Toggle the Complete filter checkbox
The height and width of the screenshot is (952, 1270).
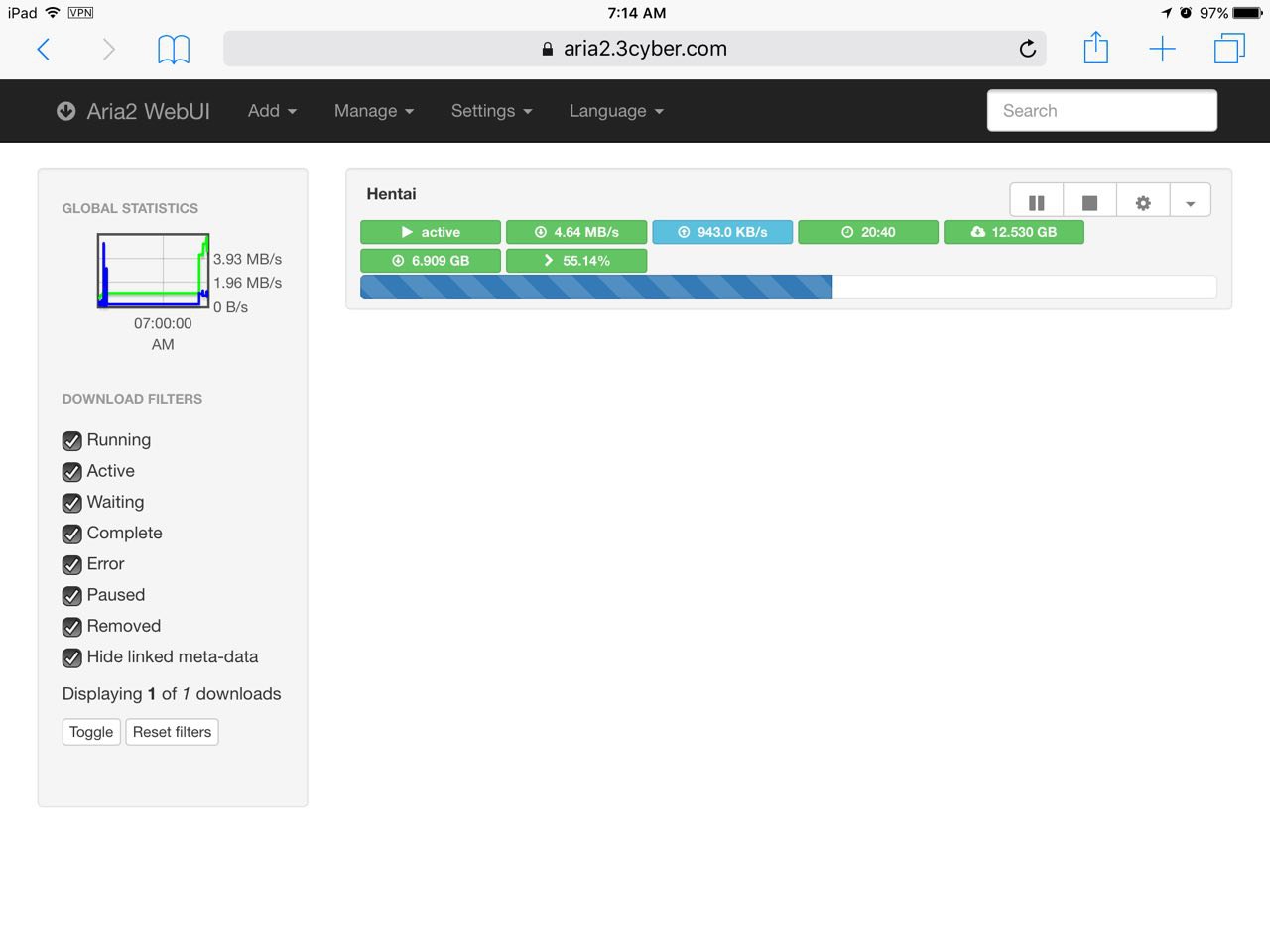tap(72, 535)
